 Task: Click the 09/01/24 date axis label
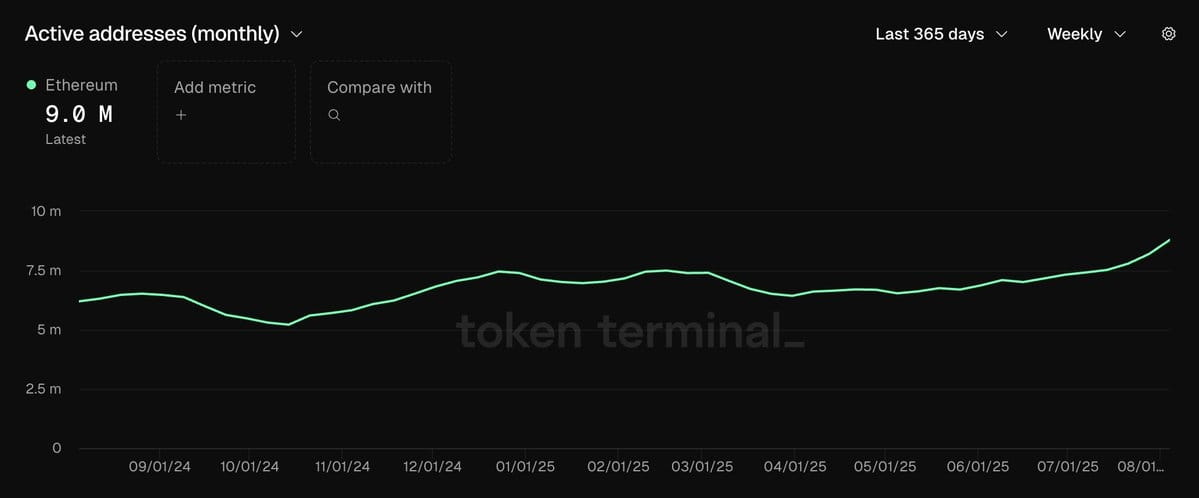[159, 467]
